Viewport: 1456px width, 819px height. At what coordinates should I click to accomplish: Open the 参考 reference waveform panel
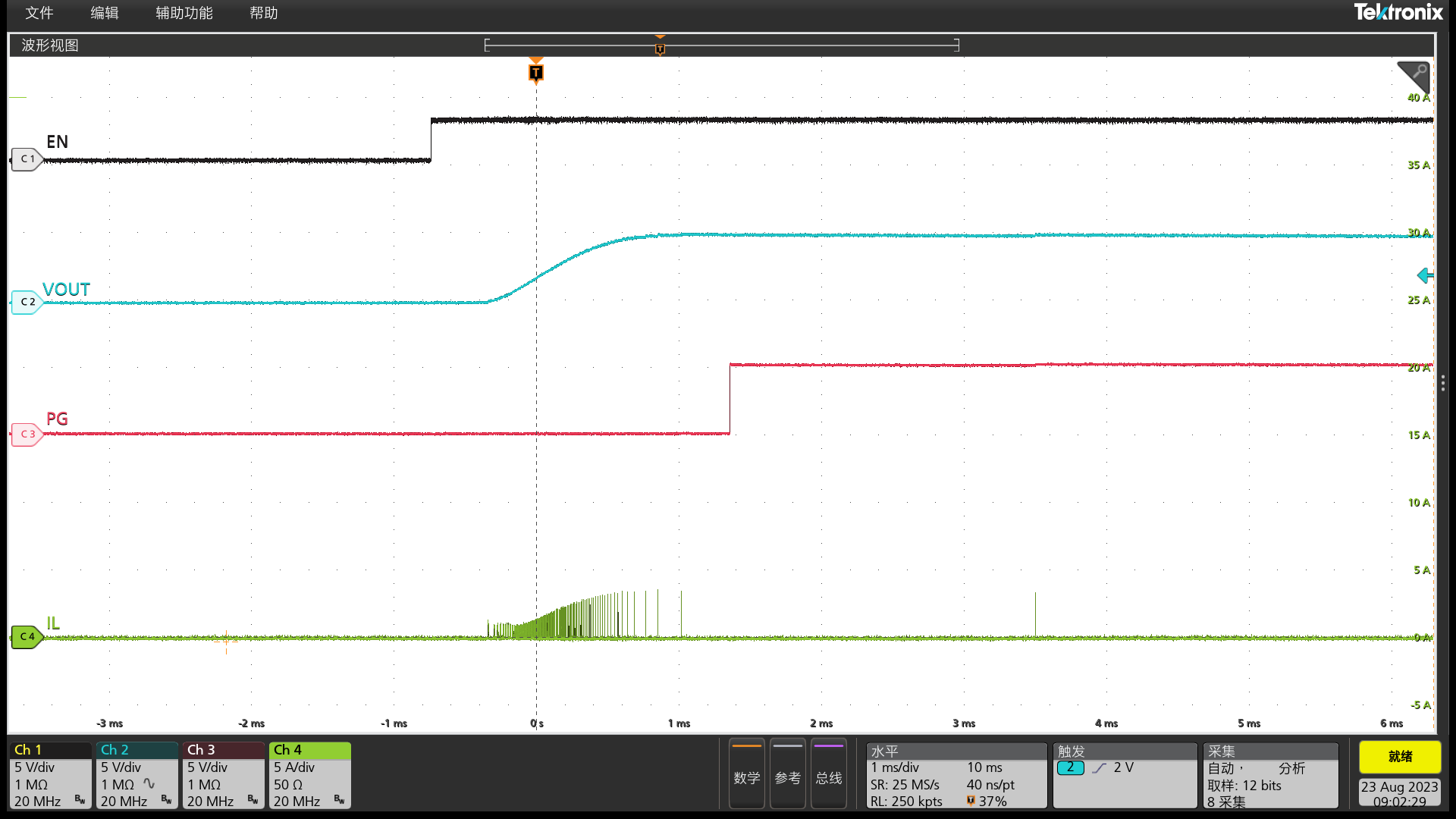[x=787, y=775]
